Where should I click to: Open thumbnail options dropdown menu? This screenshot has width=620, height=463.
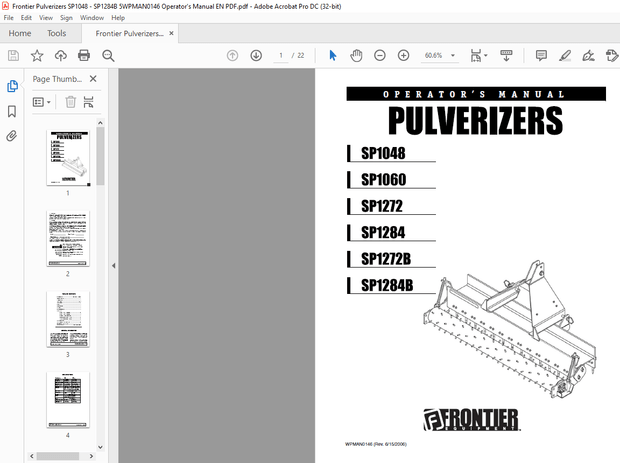(x=42, y=102)
